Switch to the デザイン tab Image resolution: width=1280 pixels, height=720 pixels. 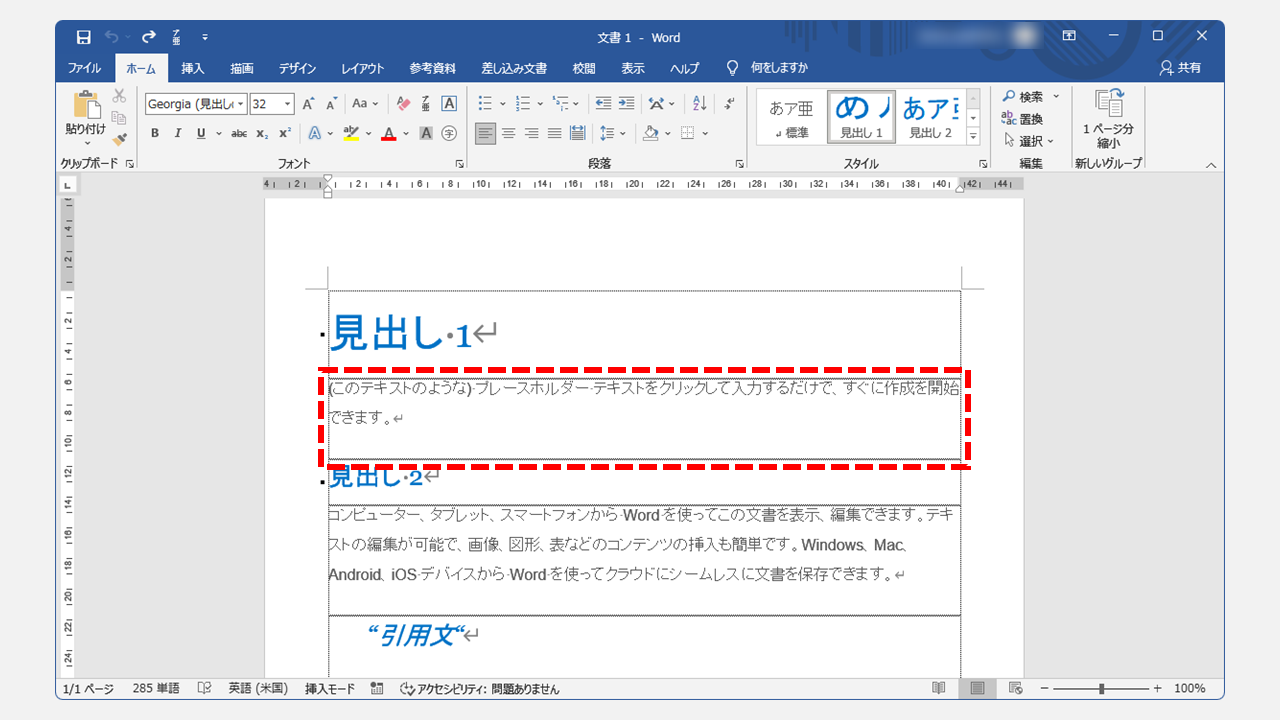[297, 68]
